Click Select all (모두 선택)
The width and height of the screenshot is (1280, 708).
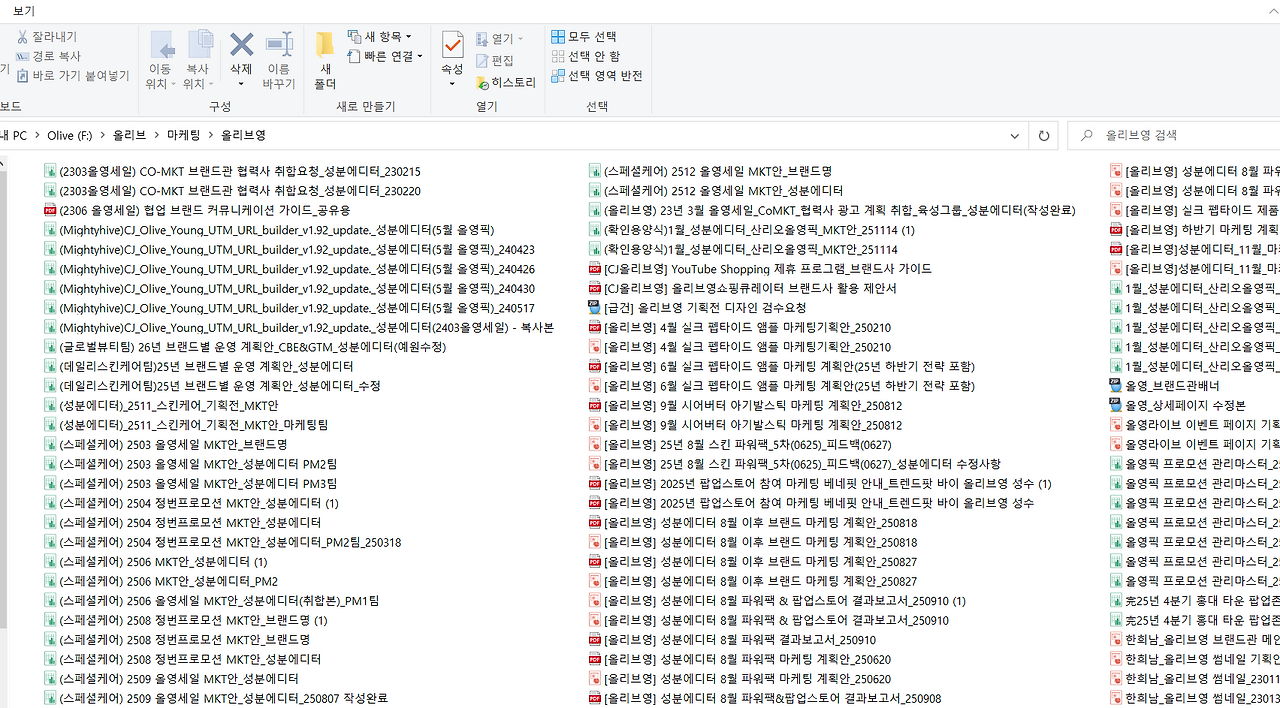coord(584,36)
